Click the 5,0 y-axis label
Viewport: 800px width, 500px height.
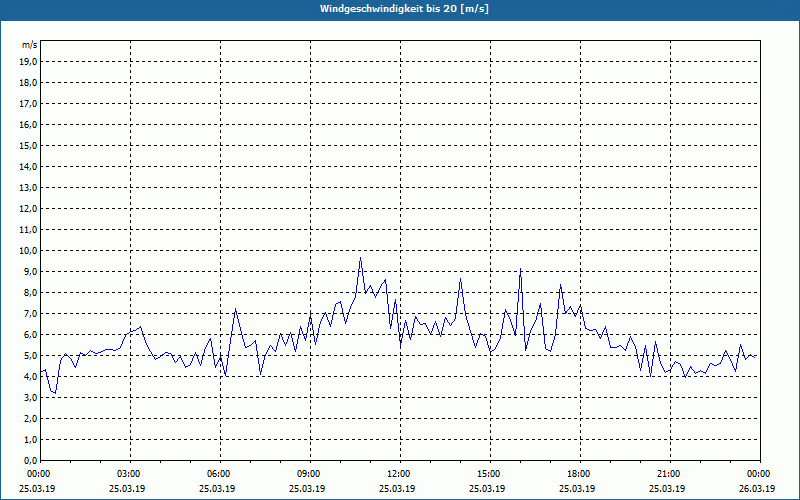pos(31,356)
